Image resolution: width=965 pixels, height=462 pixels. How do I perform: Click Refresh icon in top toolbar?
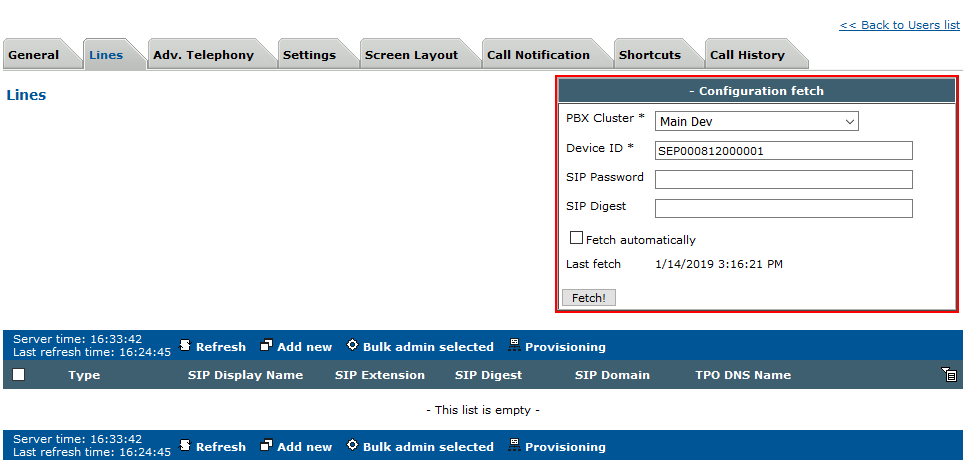(185, 346)
